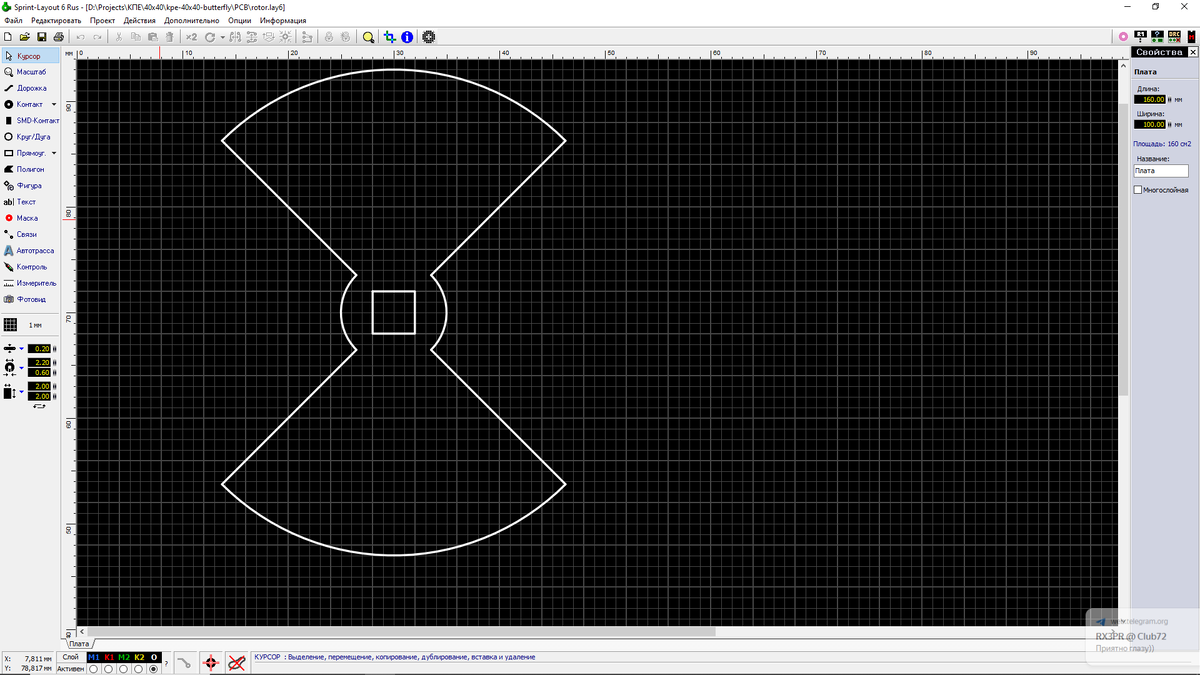Viewport: 1200px width, 675px height.
Task: Activate layer М2 radio button
Action: [123, 669]
